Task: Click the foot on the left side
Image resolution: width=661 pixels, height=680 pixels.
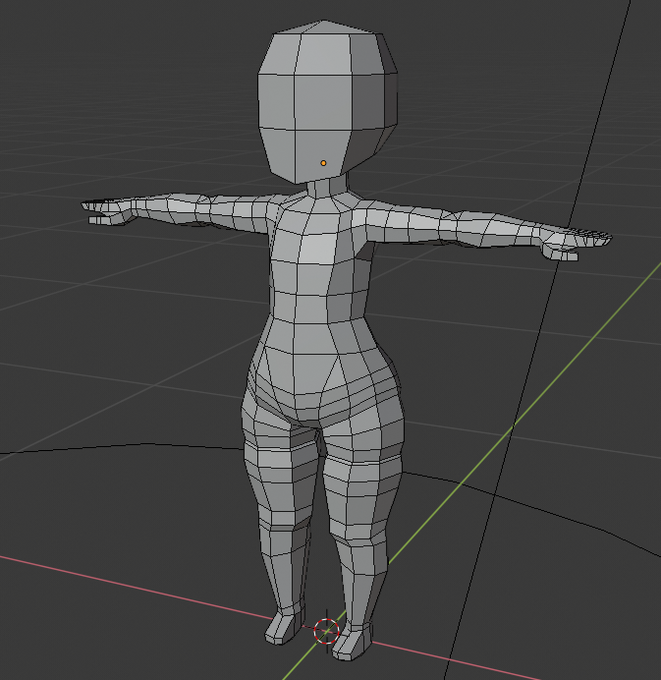Action: point(283,628)
